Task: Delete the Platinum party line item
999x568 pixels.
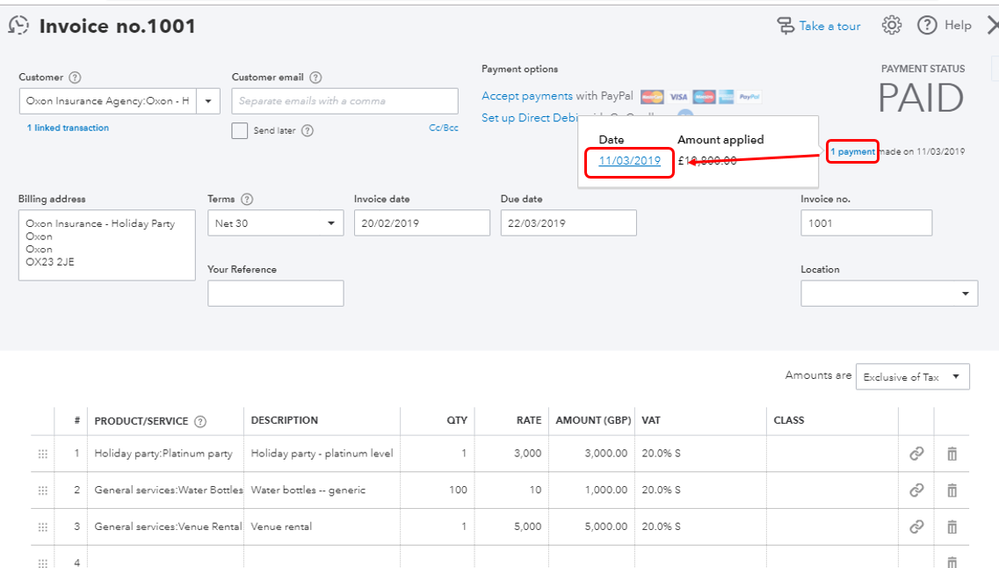Action: pyautogui.click(x=952, y=453)
